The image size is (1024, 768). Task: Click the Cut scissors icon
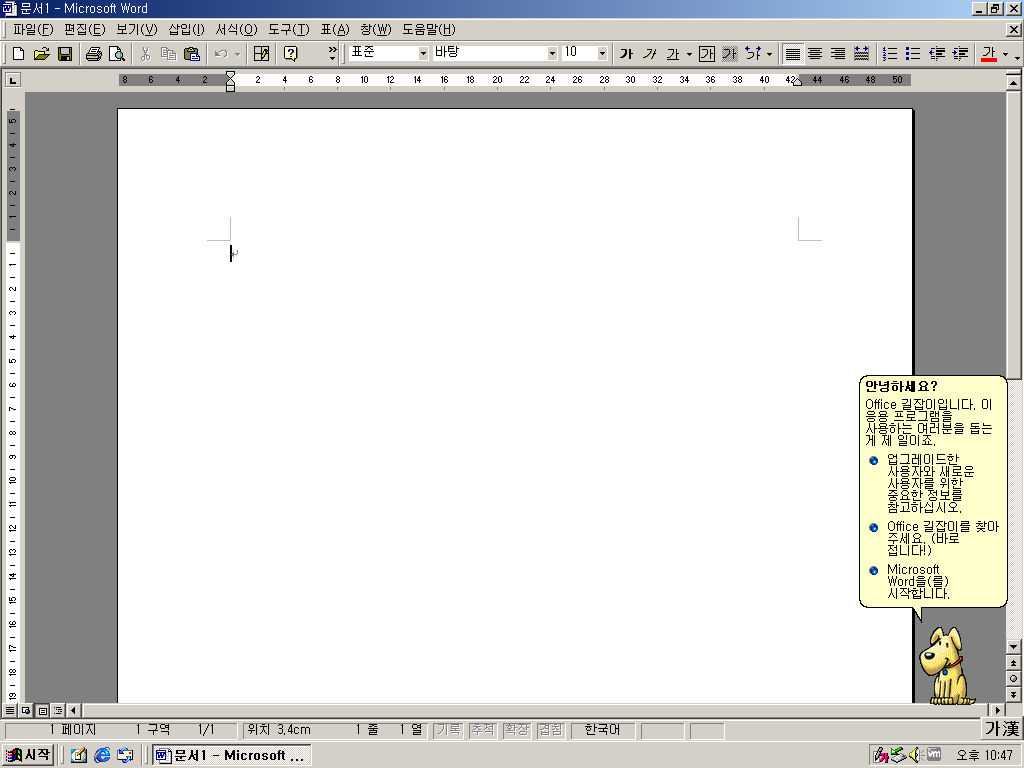pyautogui.click(x=145, y=54)
